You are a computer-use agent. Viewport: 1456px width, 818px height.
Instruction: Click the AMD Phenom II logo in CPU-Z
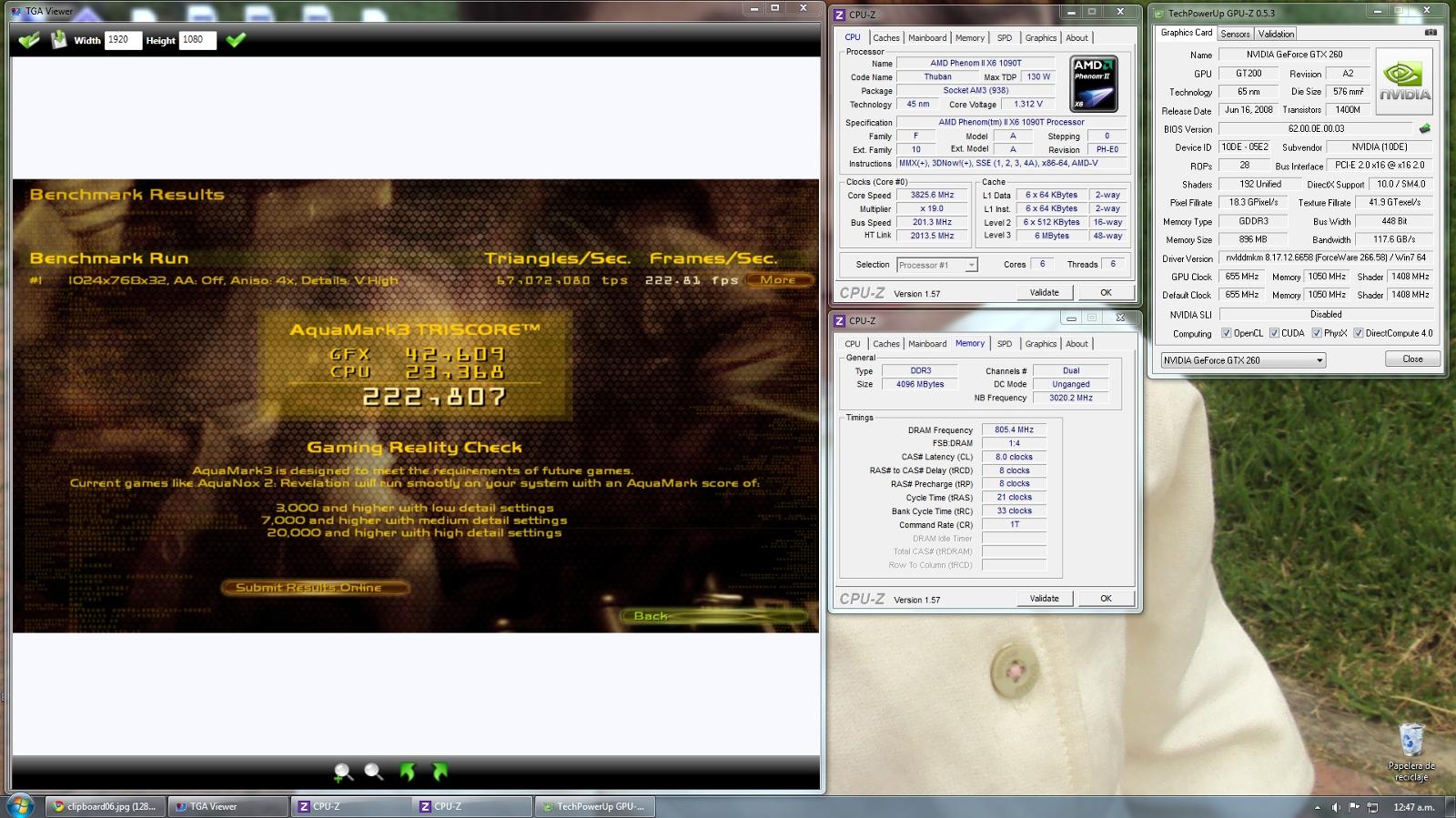1093,84
